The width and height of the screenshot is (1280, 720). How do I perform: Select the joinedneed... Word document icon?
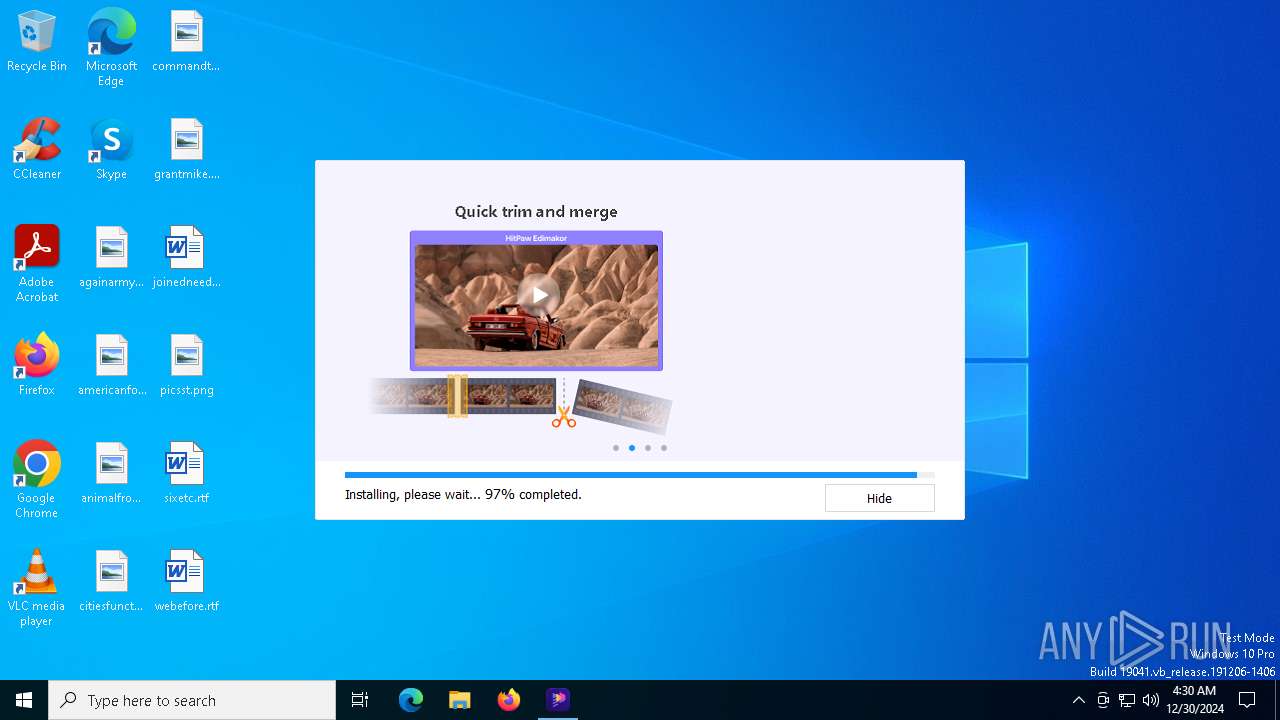(186, 258)
